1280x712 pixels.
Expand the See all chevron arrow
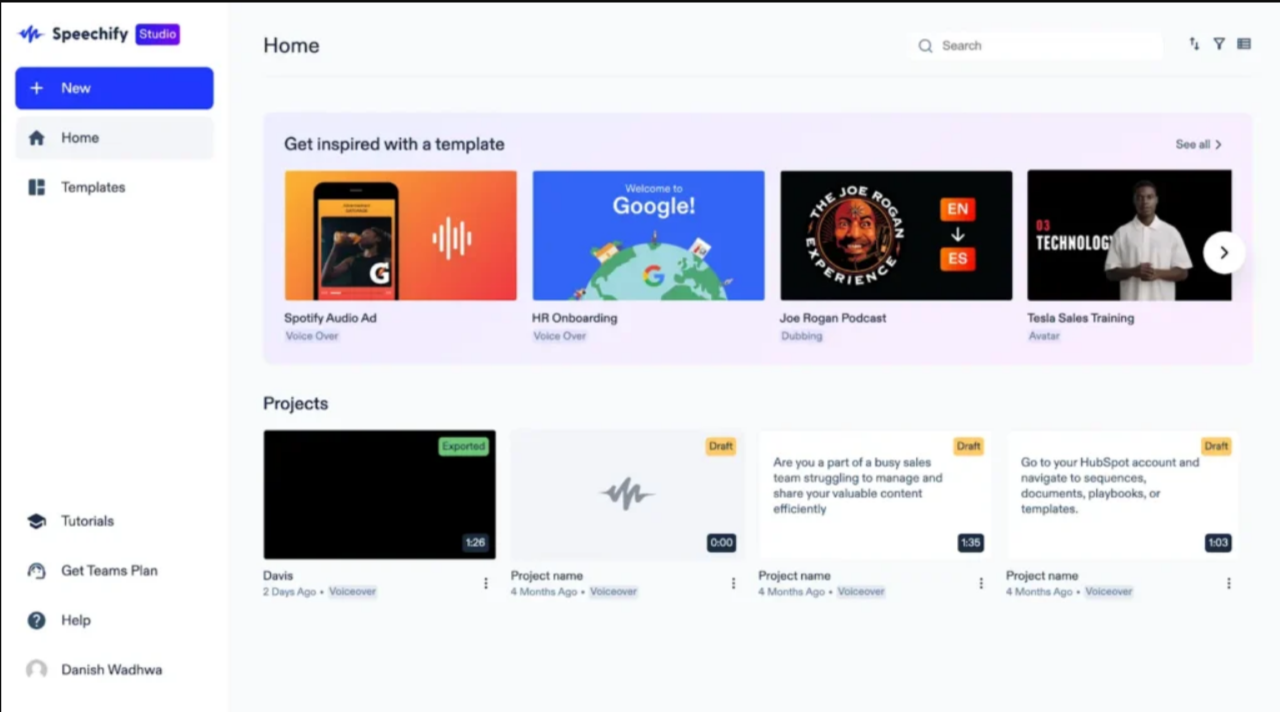pyautogui.click(x=1218, y=145)
